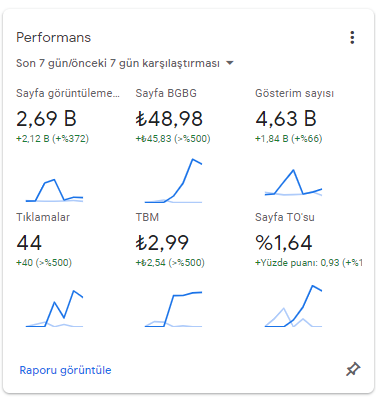Click the TBM sparkline chart
The image size is (376, 402).
[173, 309]
